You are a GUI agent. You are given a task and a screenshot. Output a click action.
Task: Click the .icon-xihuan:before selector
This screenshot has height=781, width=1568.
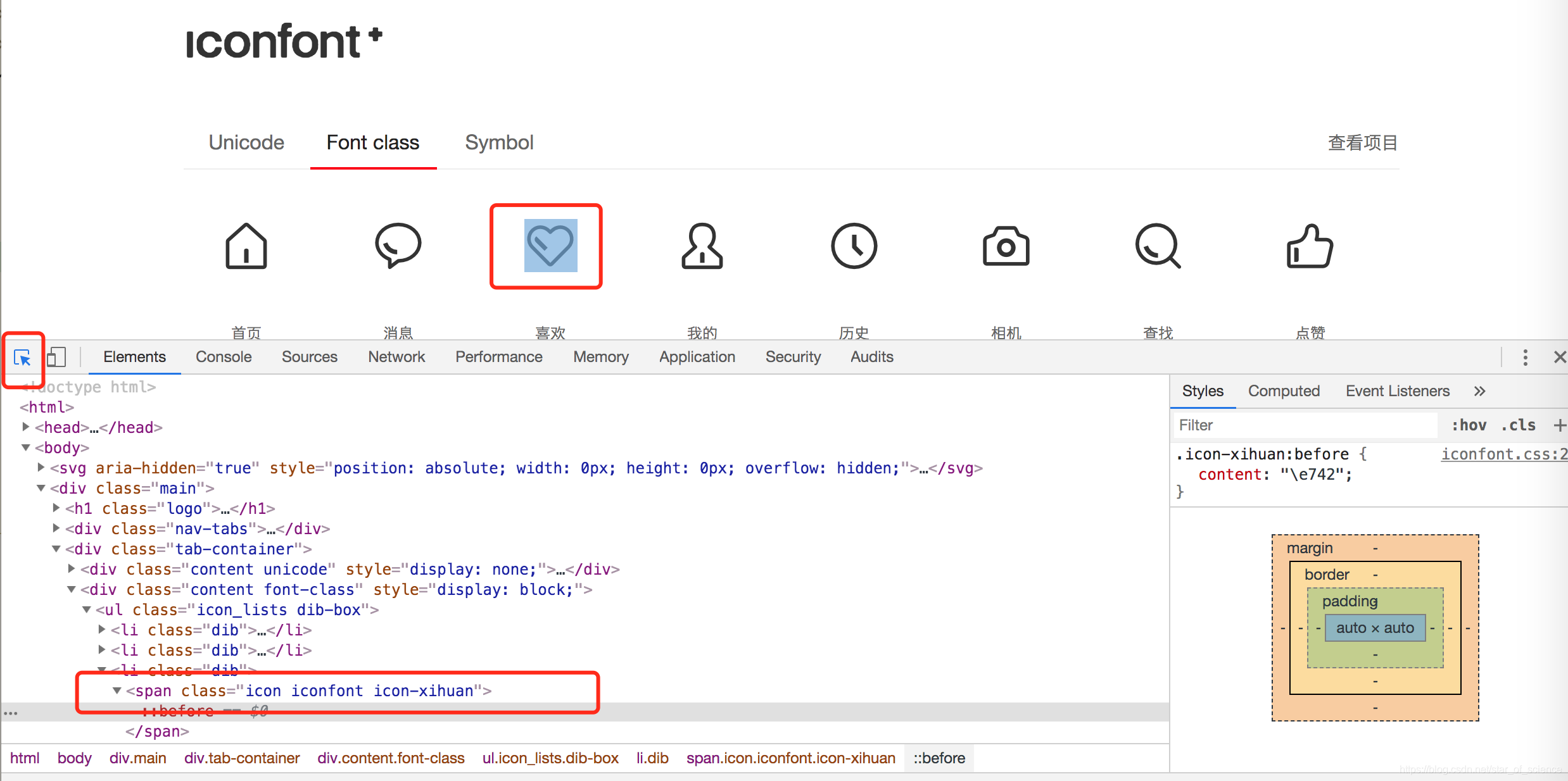tap(1262, 454)
